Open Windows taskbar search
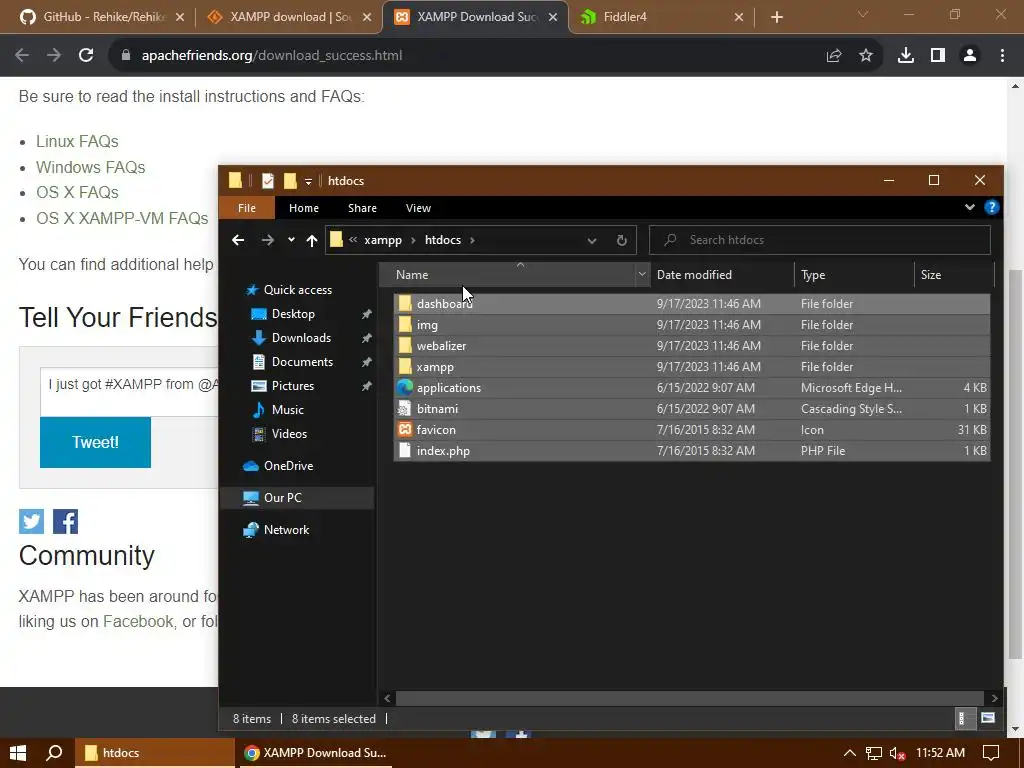1024x768 pixels. pos(54,753)
